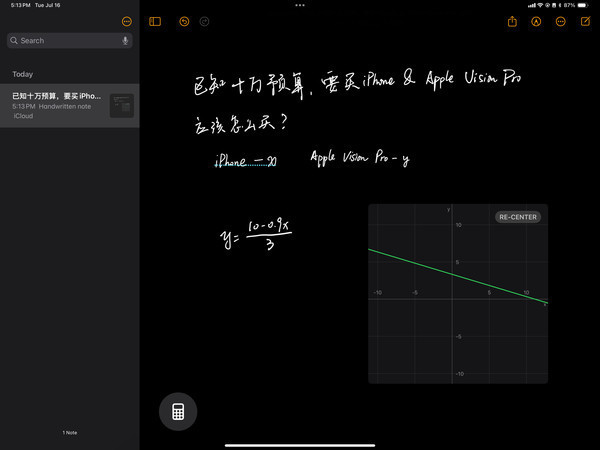600x450 pixels.
Task: Open the share sheet icon
Action: [512, 21]
